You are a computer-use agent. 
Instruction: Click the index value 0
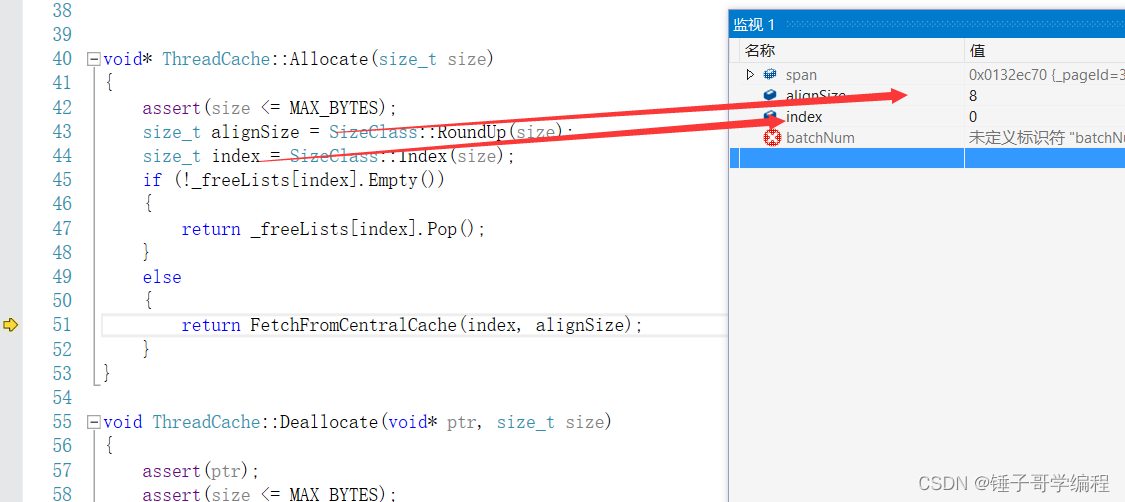[973, 116]
